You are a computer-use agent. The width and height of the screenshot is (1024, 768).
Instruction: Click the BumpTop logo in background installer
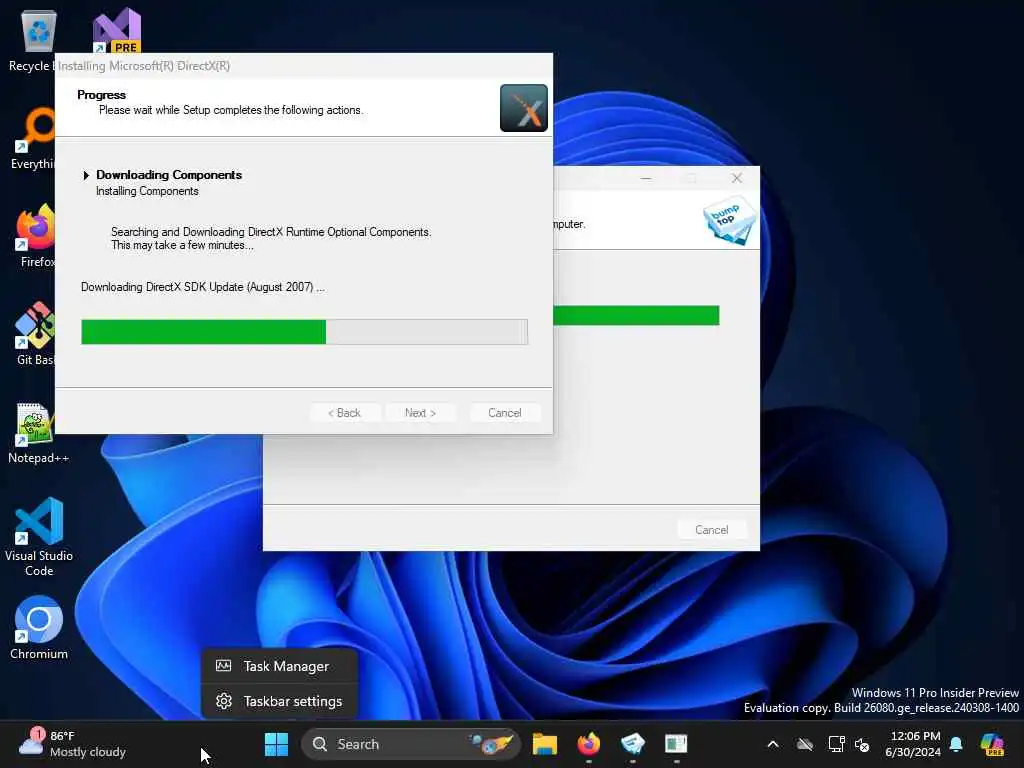point(729,221)
